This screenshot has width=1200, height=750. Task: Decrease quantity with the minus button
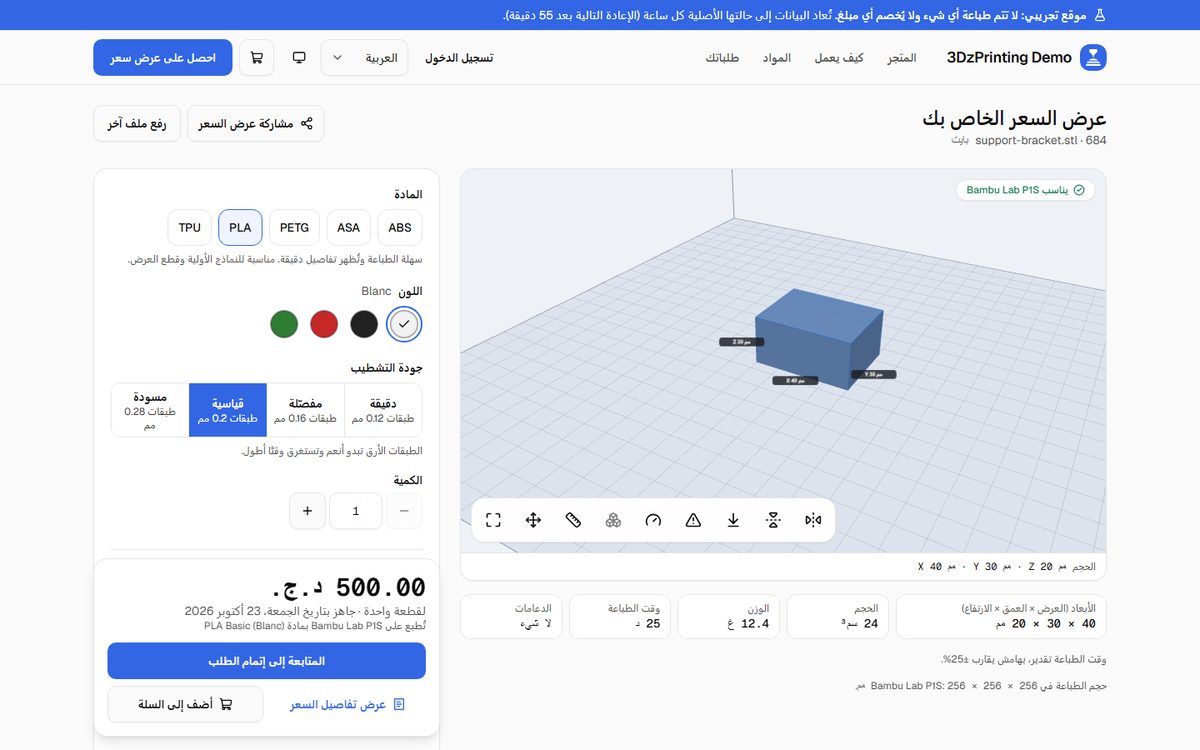(x=404, y=511)
